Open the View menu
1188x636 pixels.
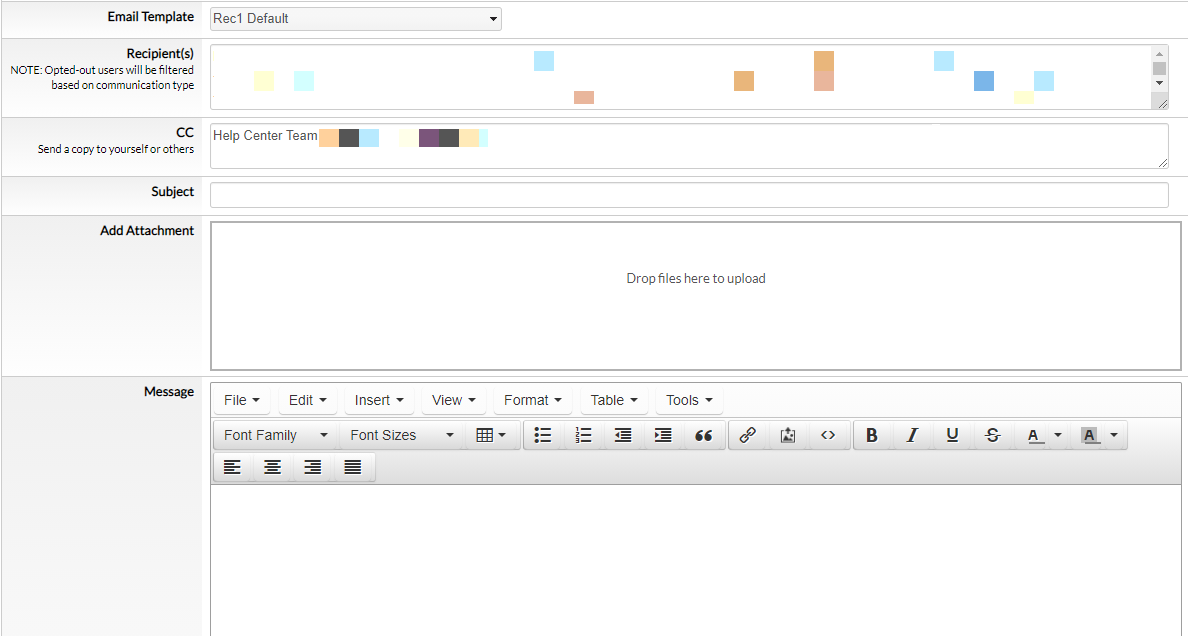(454, 400)
